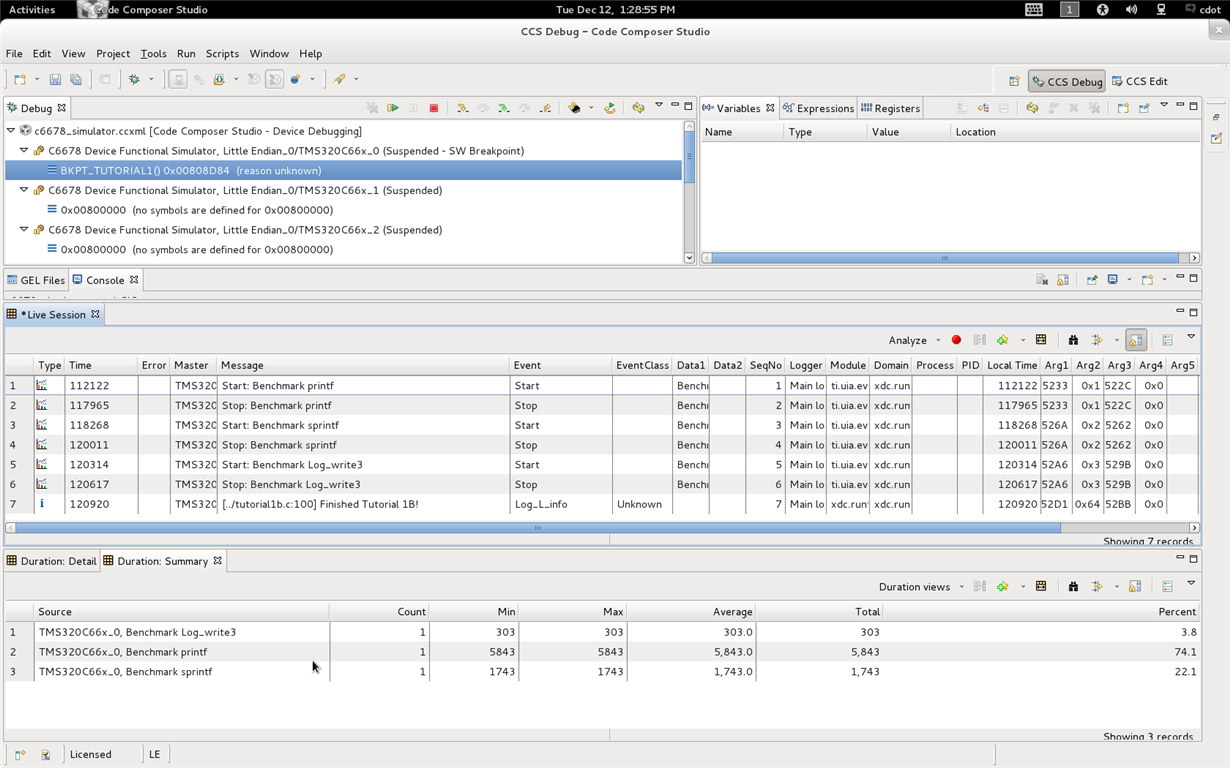Click the Load Program icon in main toolbar

[219, 80]
